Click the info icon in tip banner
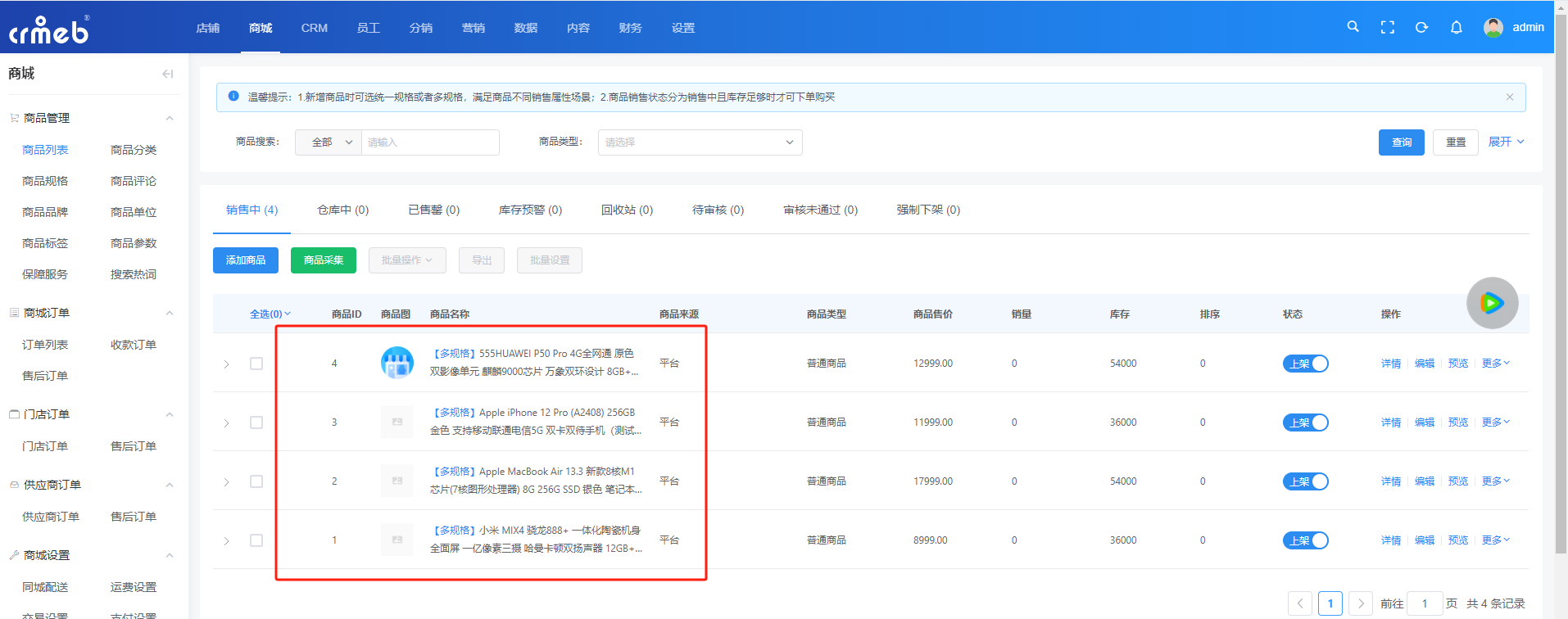Screen dimensions: 1568x619 tap(233, 96)
